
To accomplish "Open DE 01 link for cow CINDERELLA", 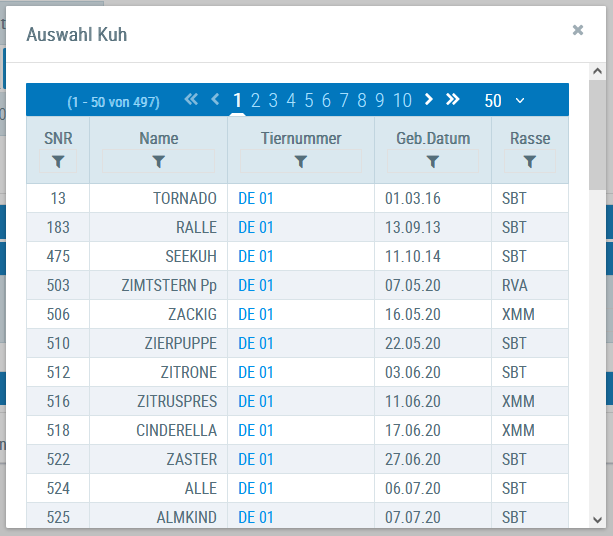I will 255,430.
